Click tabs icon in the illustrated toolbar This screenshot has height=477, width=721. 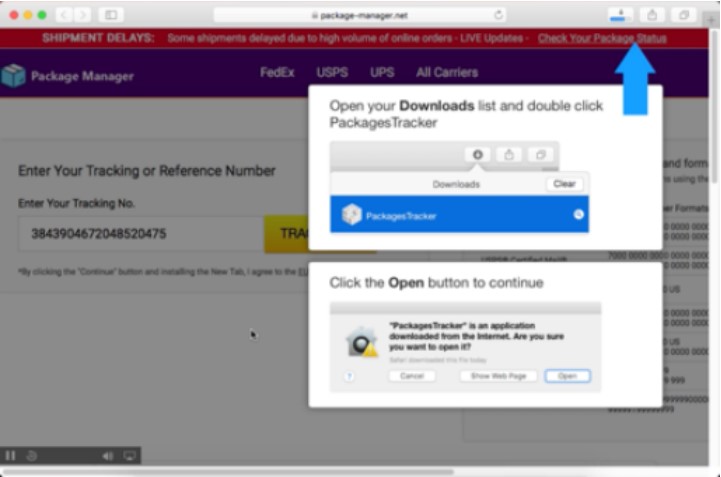(x=540, y=155)
